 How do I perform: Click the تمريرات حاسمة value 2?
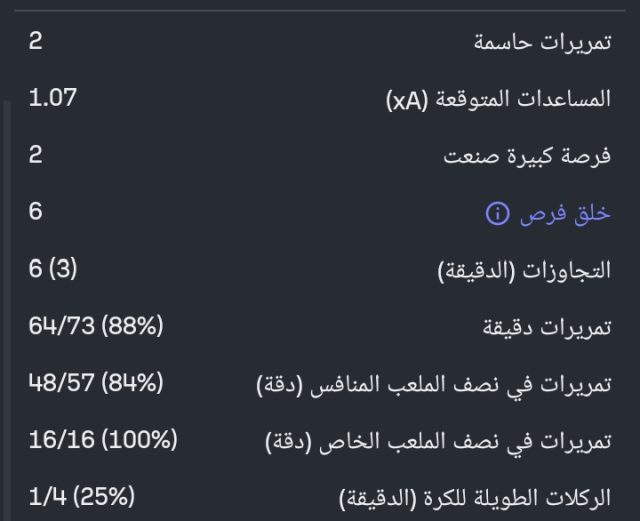pos(35,42)
